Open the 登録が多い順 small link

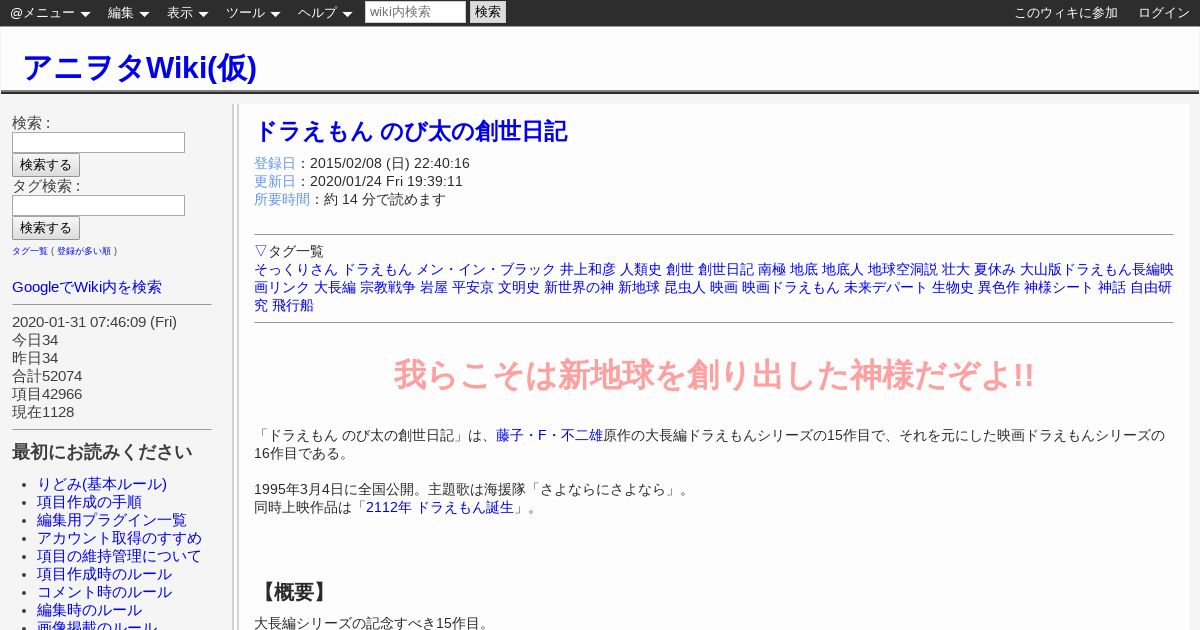(84, 251)
